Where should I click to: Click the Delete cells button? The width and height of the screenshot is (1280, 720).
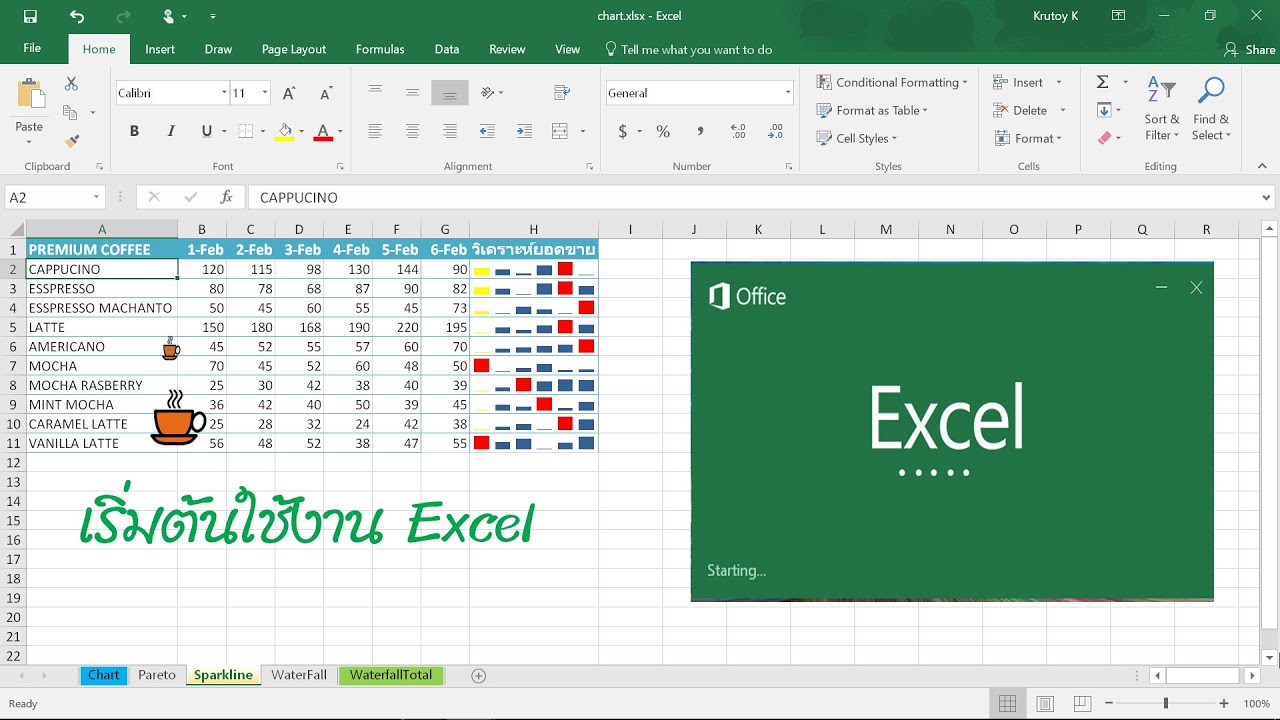pos(1020,110)
